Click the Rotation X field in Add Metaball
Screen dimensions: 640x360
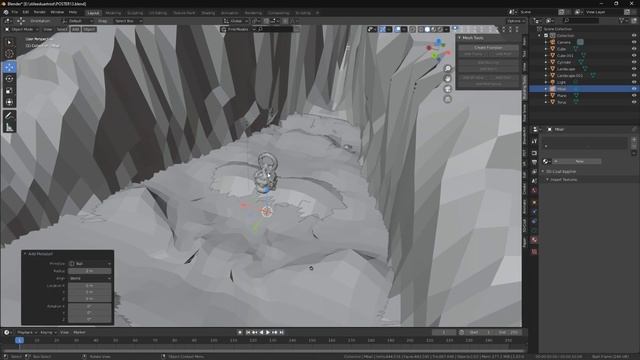point(90,306)
